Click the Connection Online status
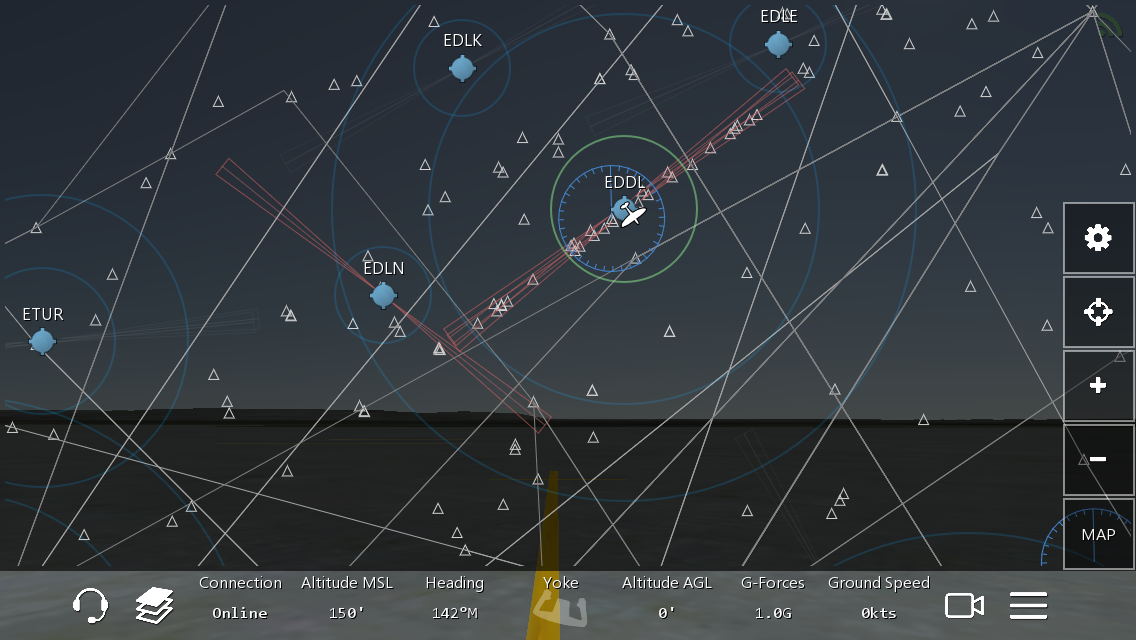This screenshot has height=640, width=1136. coord(240,599)
